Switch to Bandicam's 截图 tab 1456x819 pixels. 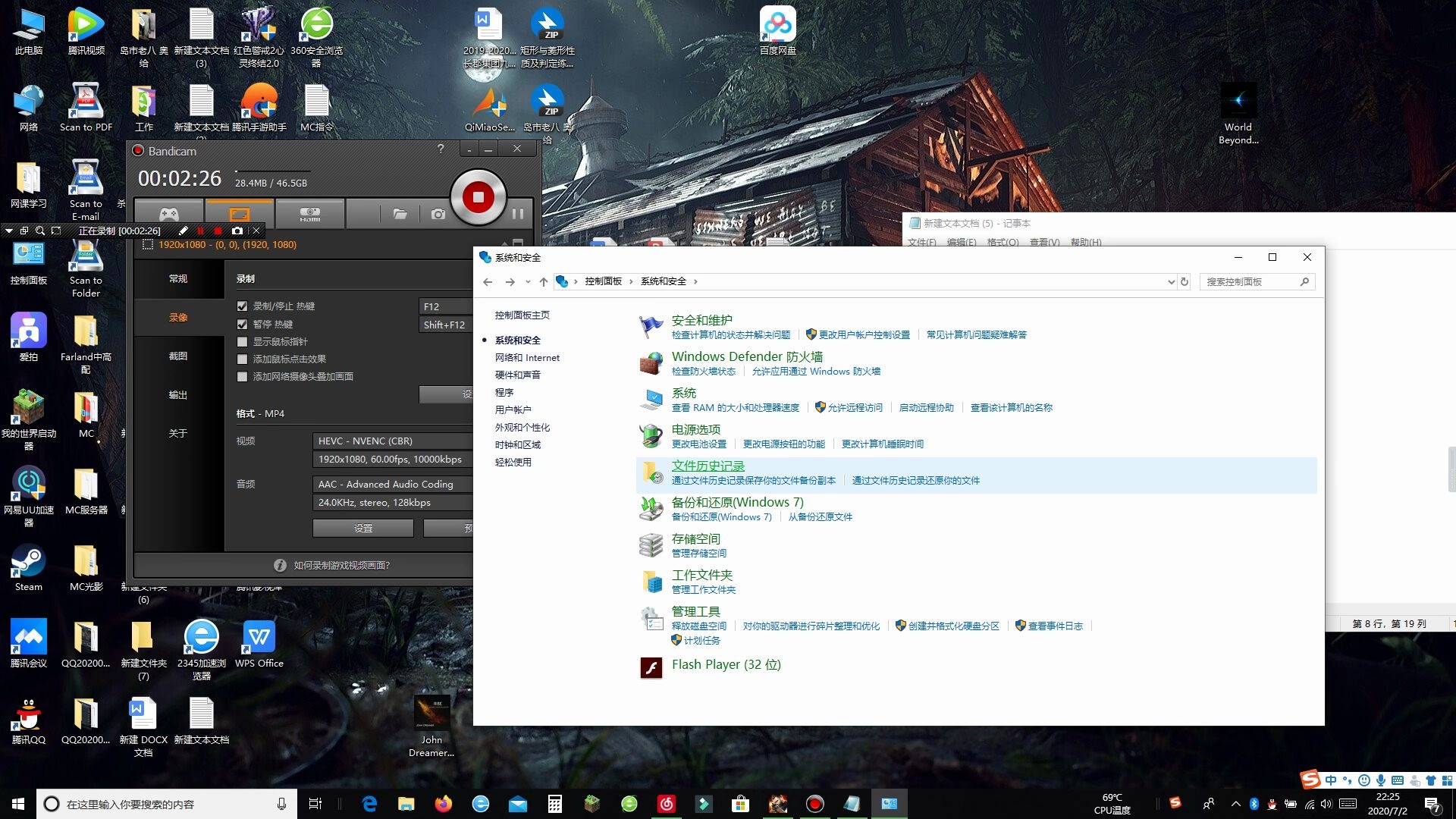[177, 356]
